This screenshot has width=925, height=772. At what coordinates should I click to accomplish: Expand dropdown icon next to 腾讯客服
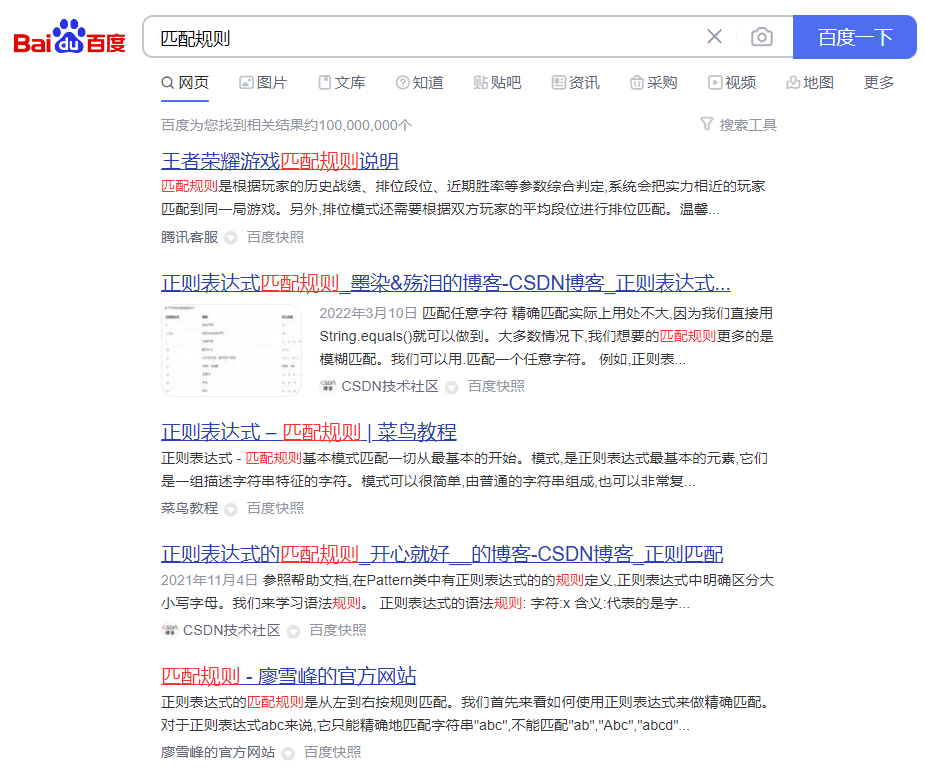point(231,238)
